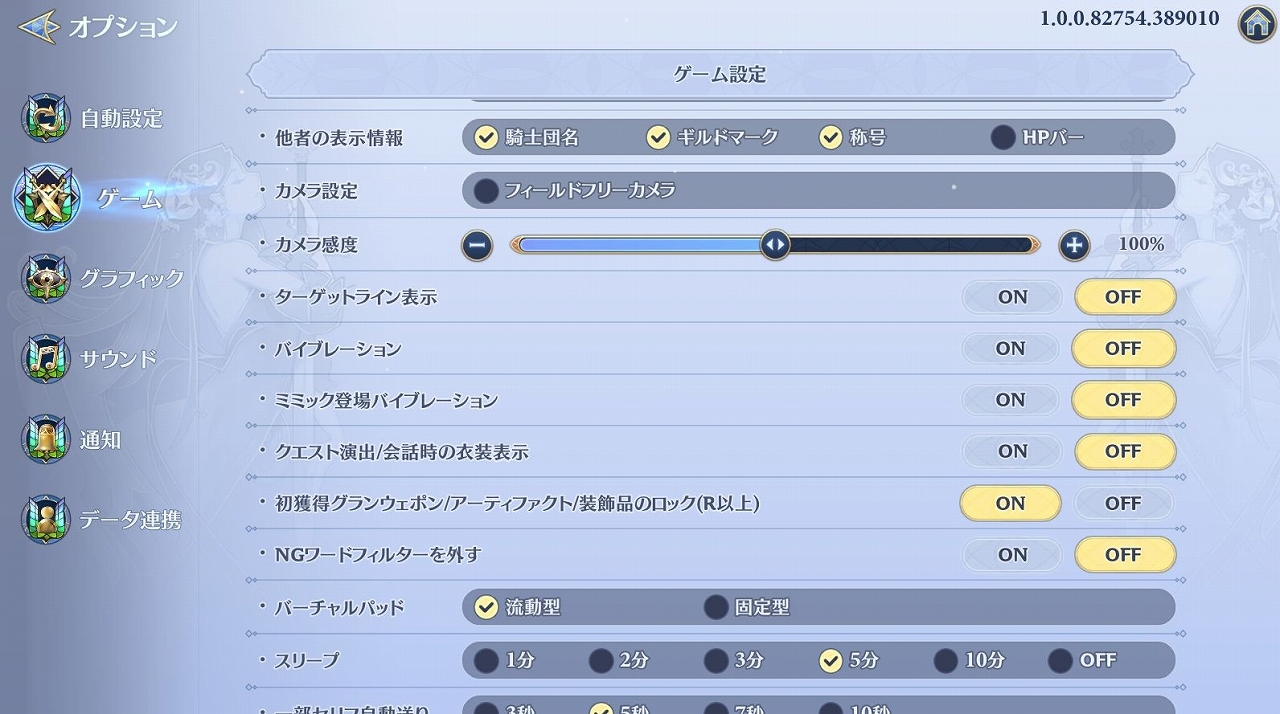Click the カメラ感度 slider handle
The image size is (1280, 714).
click(775, 244)
